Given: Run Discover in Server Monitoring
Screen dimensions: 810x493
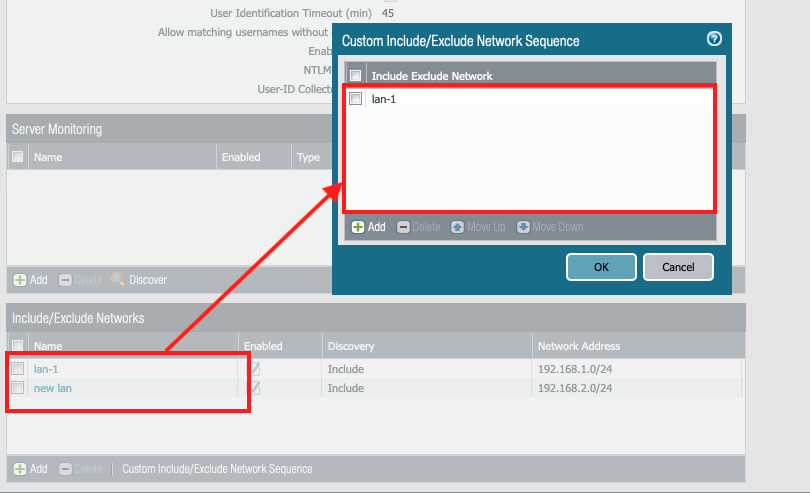Looking at the screenshot, I should click(139, 280).
